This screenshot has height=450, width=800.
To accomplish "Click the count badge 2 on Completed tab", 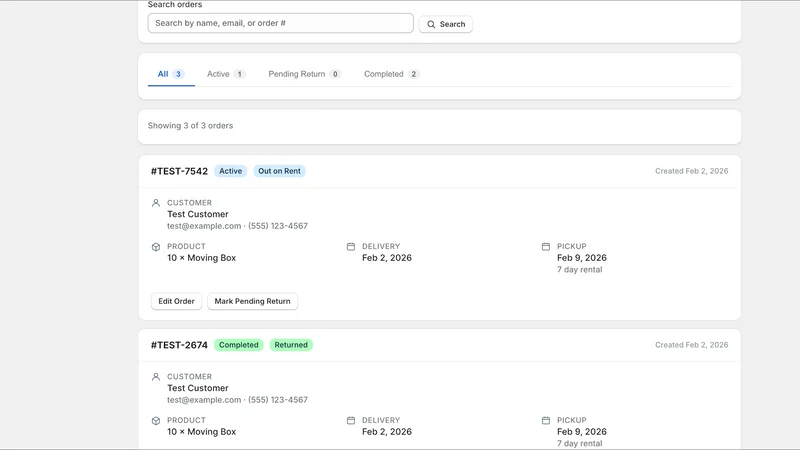I will click(x=413, y=74).
